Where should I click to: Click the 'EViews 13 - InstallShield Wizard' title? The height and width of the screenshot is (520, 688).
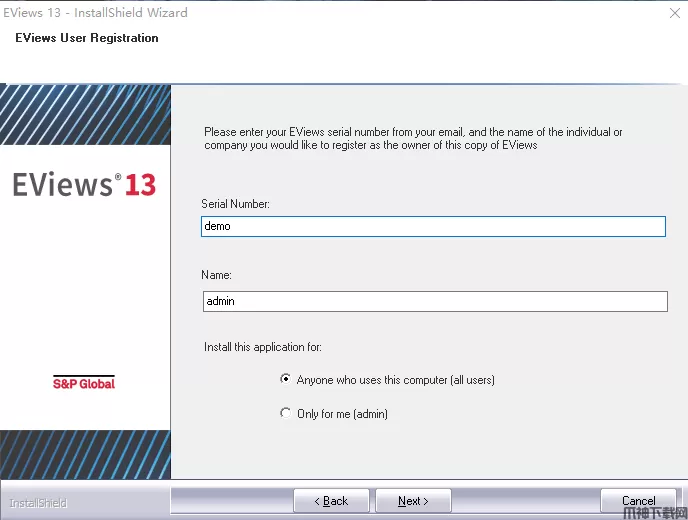coord(95,13)
